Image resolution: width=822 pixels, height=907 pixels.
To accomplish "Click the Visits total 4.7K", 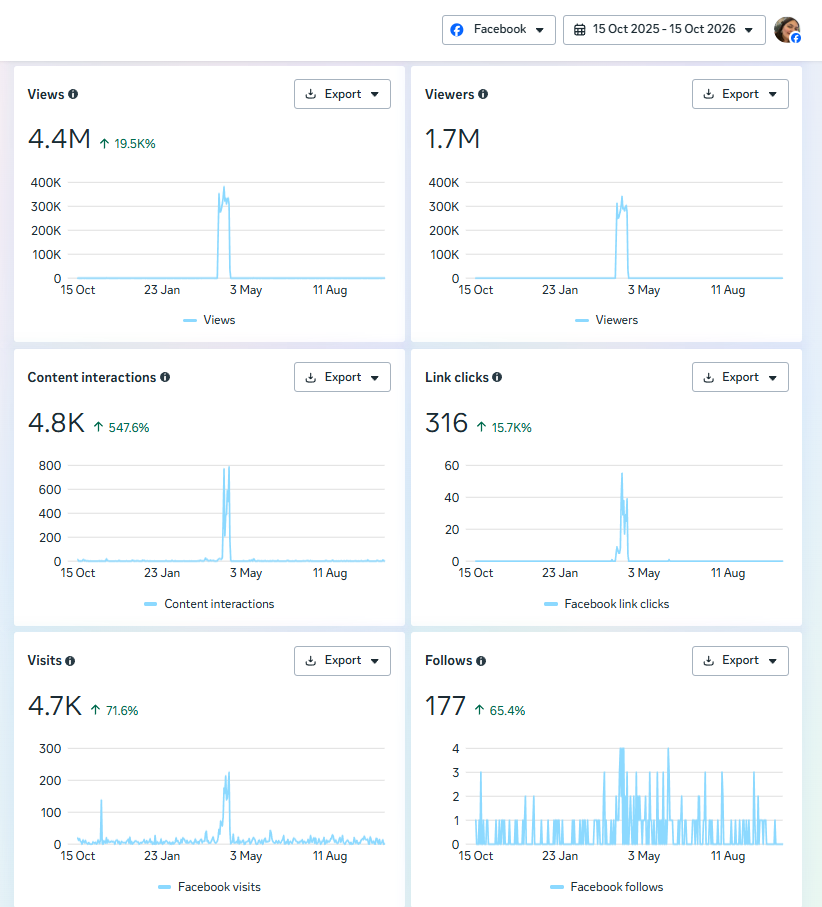I will point(55,706).
